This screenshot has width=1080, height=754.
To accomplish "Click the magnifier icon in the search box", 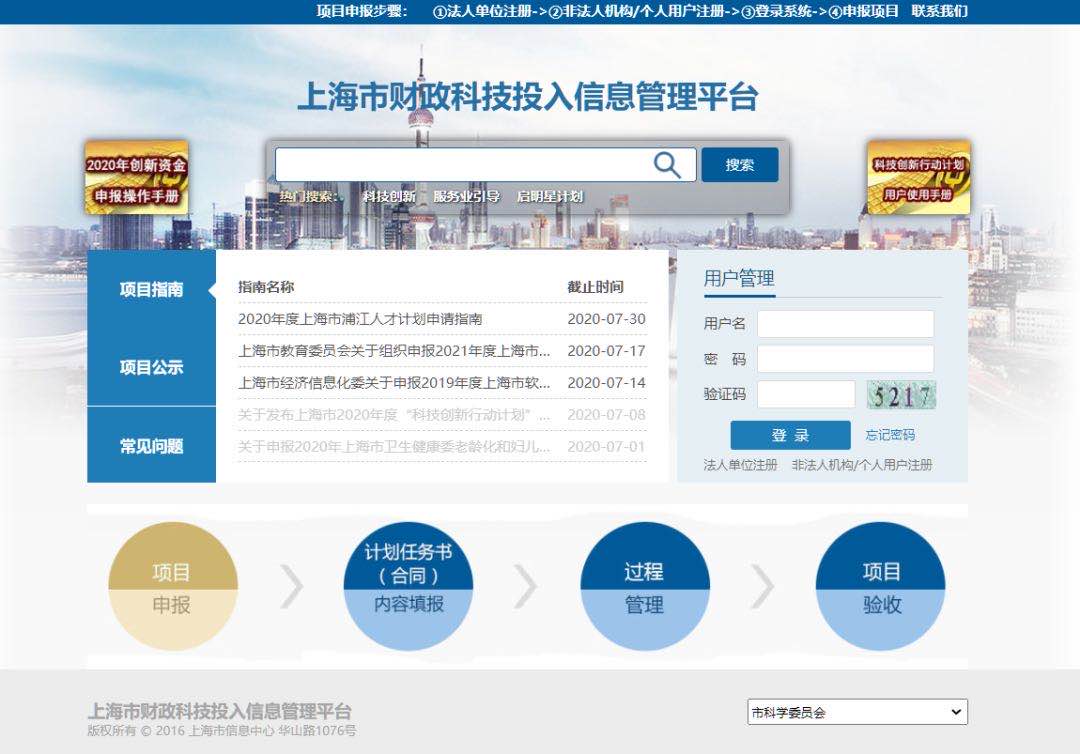I will pos(667,165).
